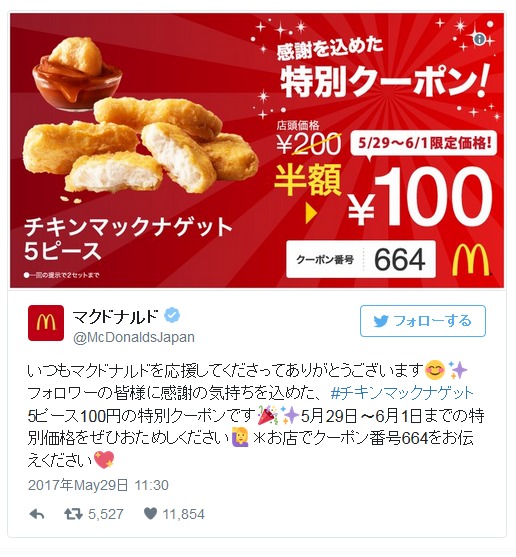This screenshot has height=557, width=516.
Task: Click the verified badge next to マクドナルド
Action: coord(173,315)
